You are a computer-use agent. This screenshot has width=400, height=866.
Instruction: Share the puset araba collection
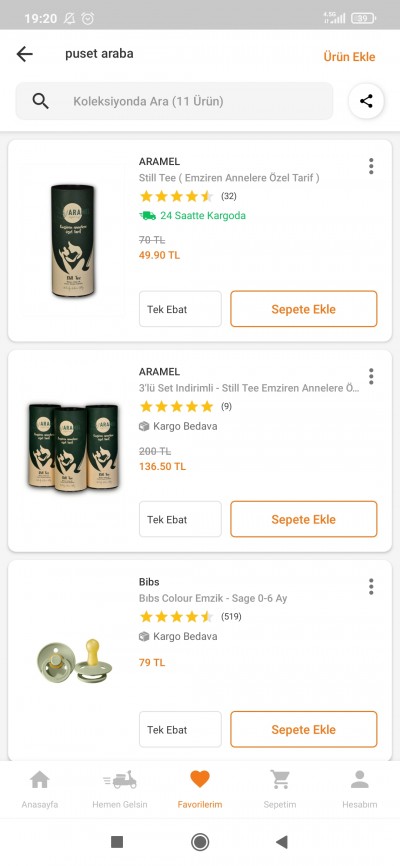(x=366, y=101)
